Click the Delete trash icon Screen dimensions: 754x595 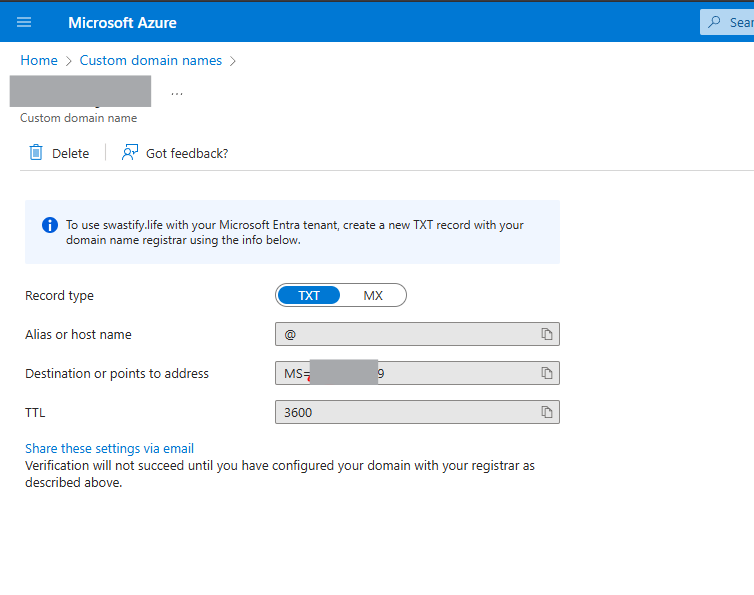point(36,152)
